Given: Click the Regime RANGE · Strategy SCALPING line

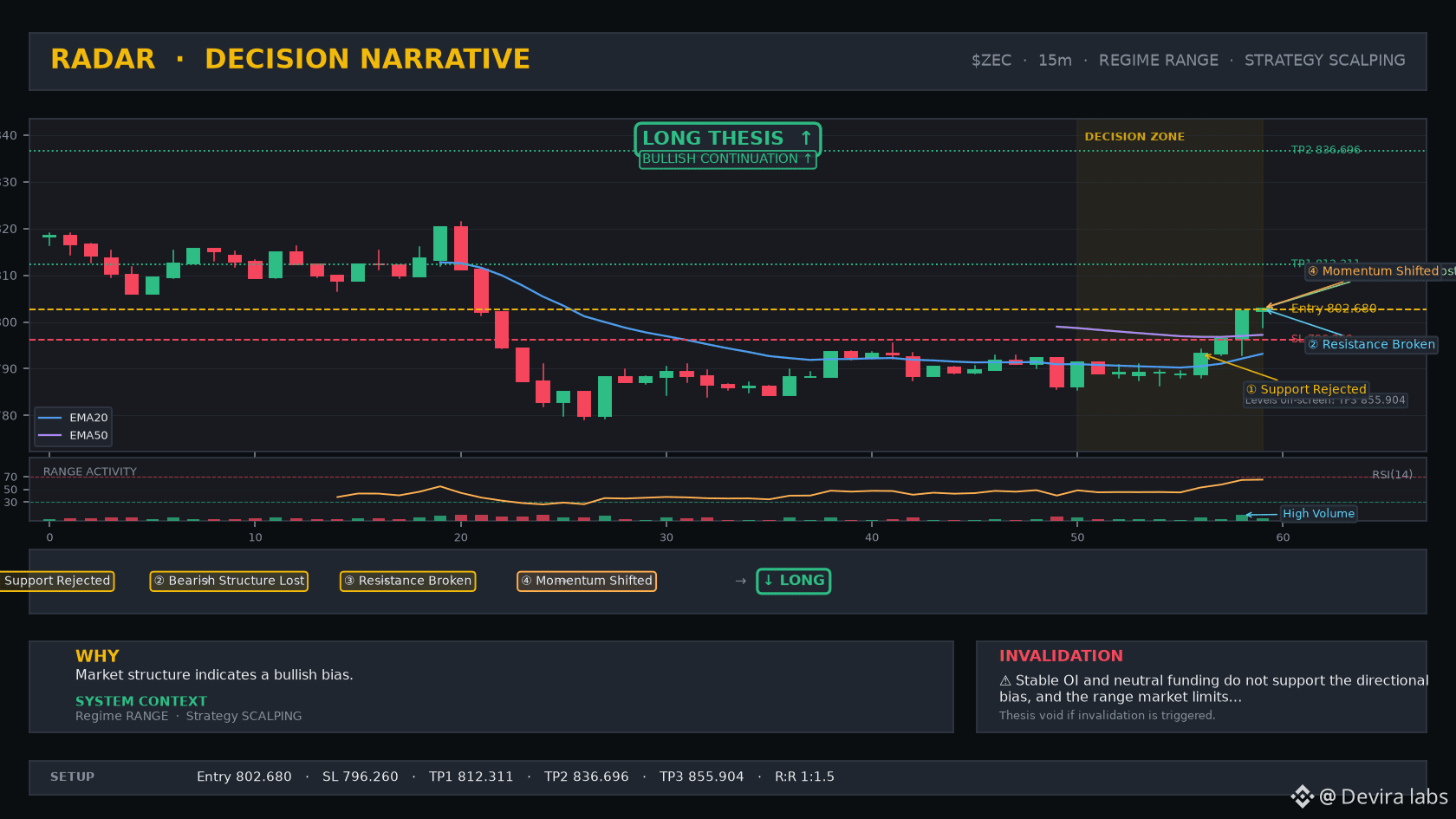Looking at the screenshot, I should tap(189, 716).
